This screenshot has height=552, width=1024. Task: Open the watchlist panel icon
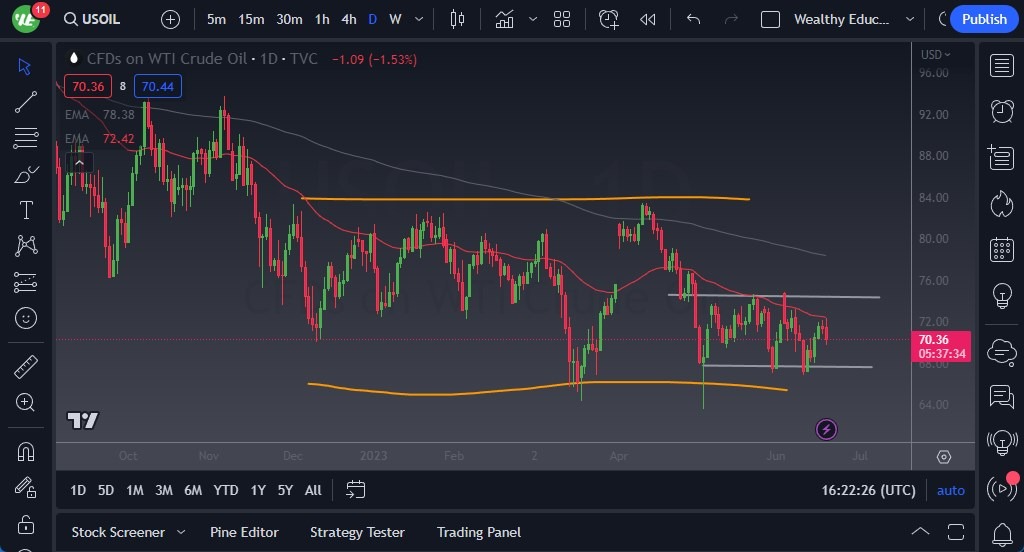pyautogui.click(x=1001, y=66)
